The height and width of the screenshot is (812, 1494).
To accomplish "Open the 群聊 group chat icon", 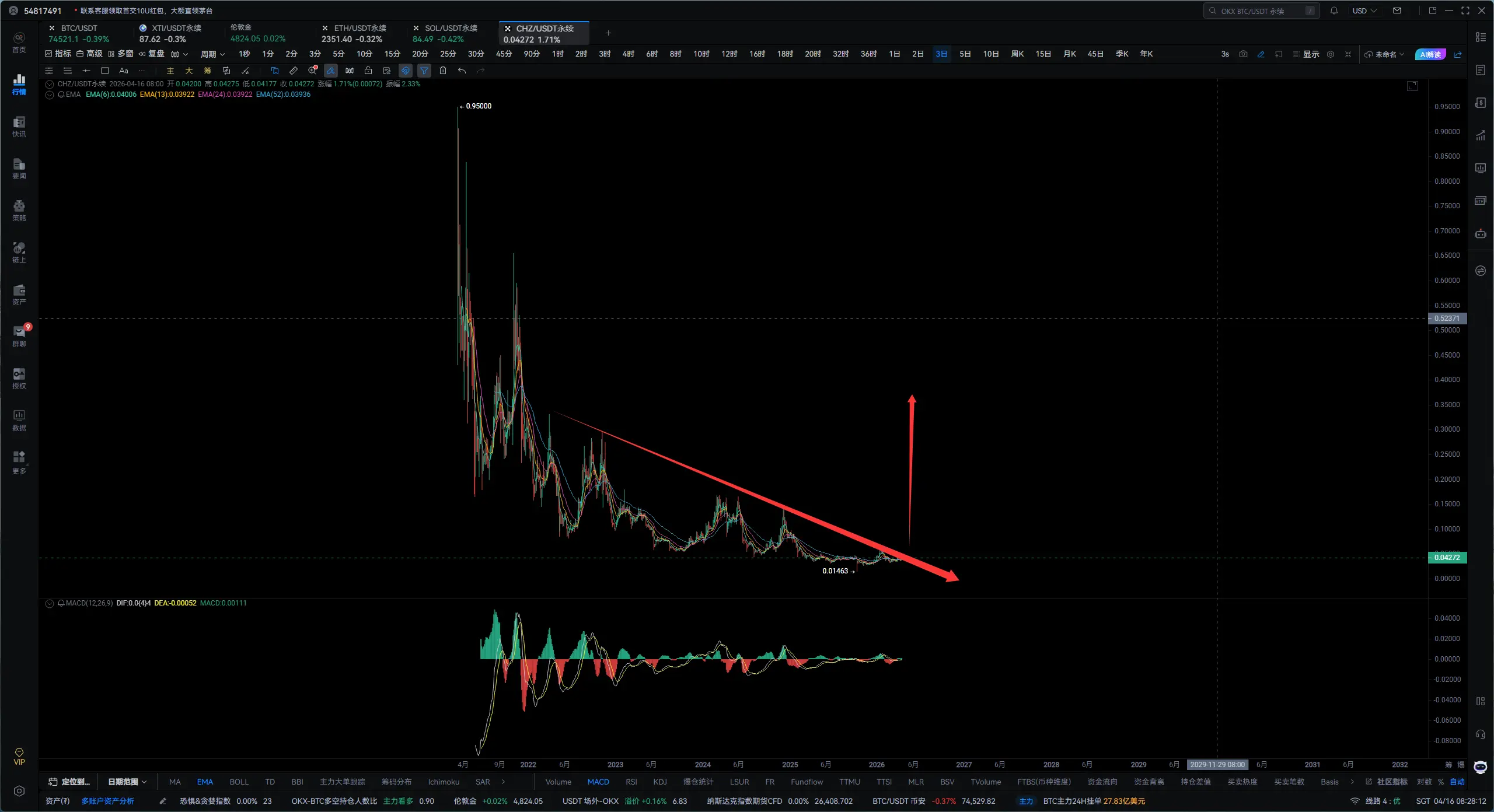I will tap(19, 336).
